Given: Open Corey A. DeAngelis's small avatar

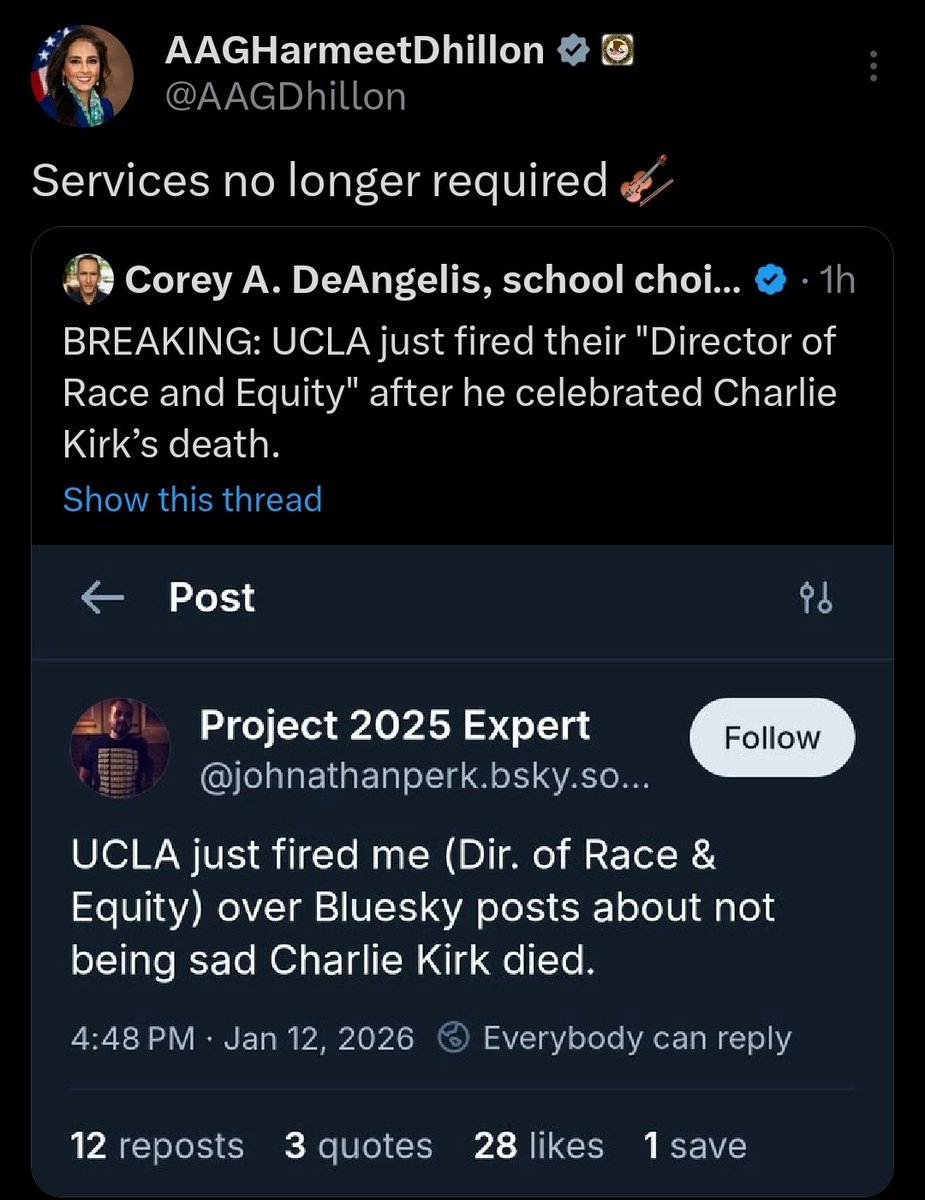Looking at the screenshot, I should pos(89,281).
